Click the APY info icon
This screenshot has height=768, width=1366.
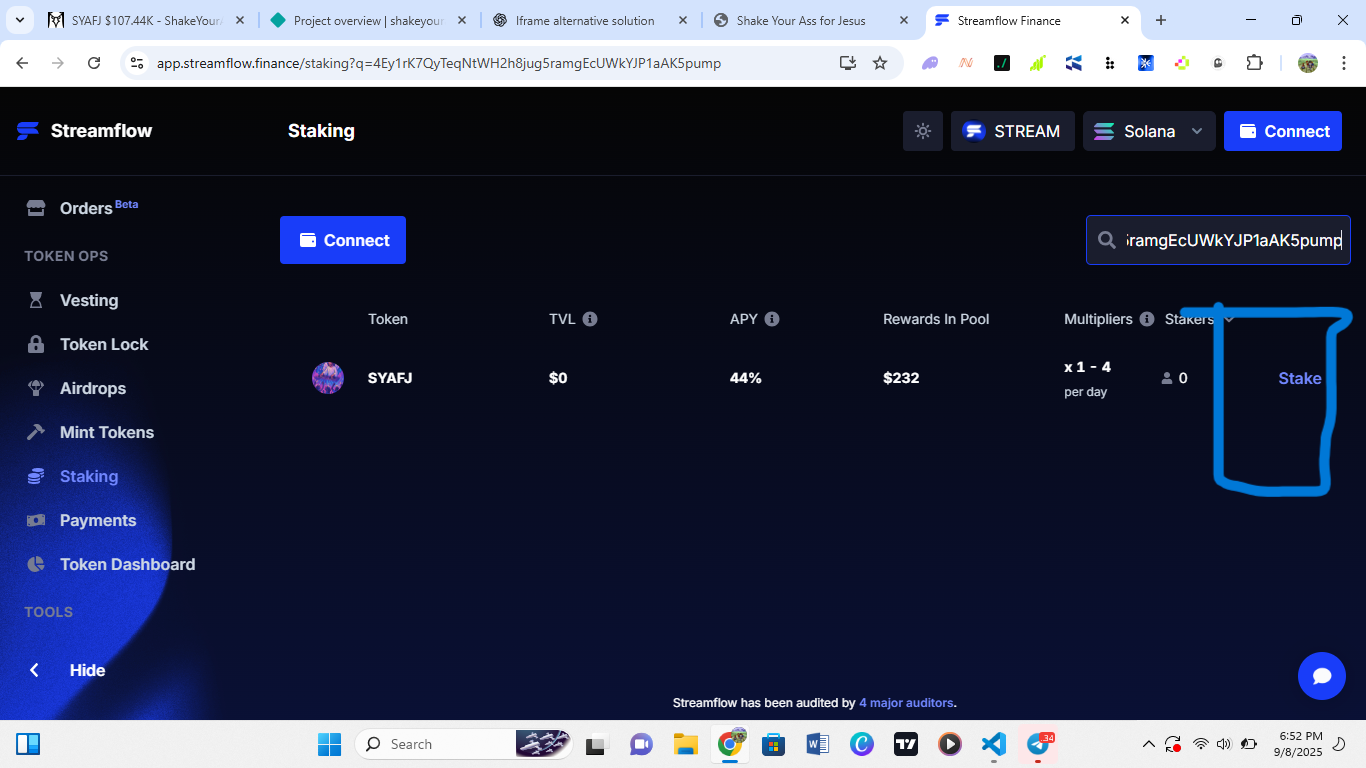[772, 319]
